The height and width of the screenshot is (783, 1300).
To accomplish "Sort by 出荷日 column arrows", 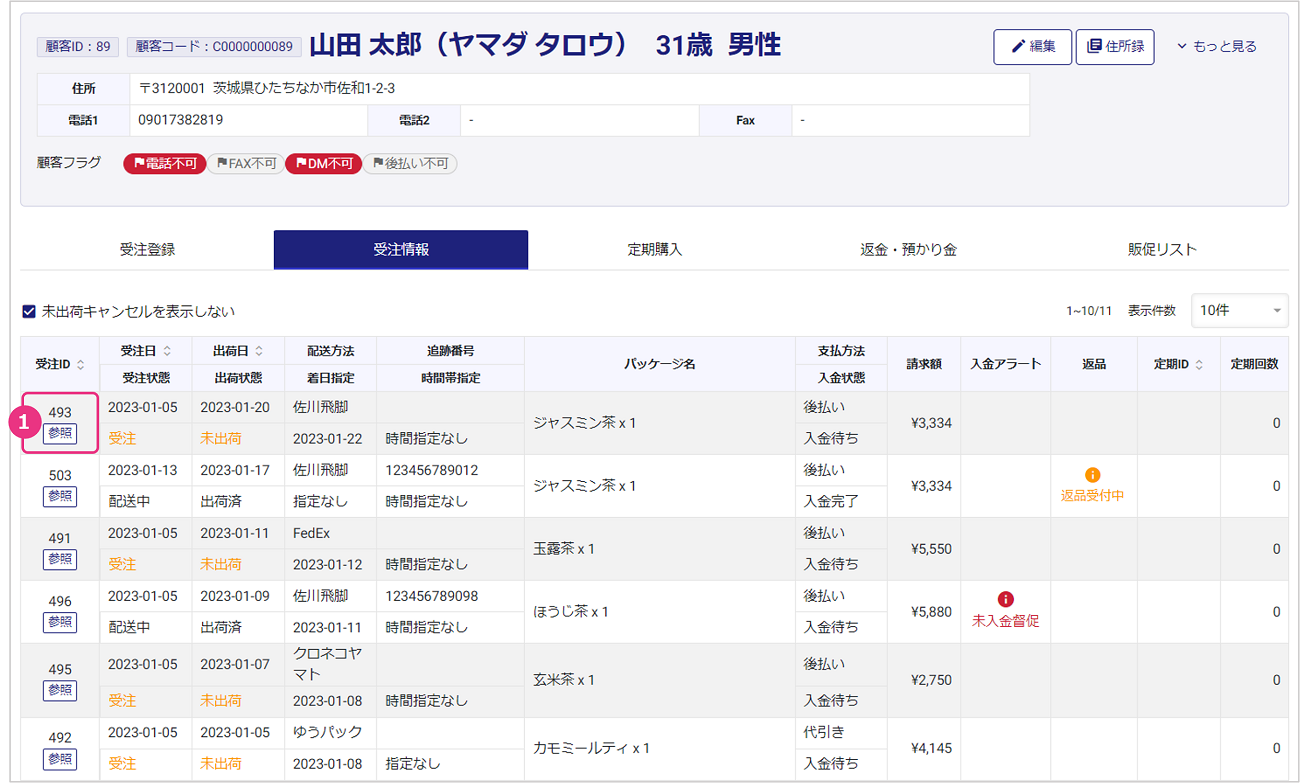I will coord(259,351).
